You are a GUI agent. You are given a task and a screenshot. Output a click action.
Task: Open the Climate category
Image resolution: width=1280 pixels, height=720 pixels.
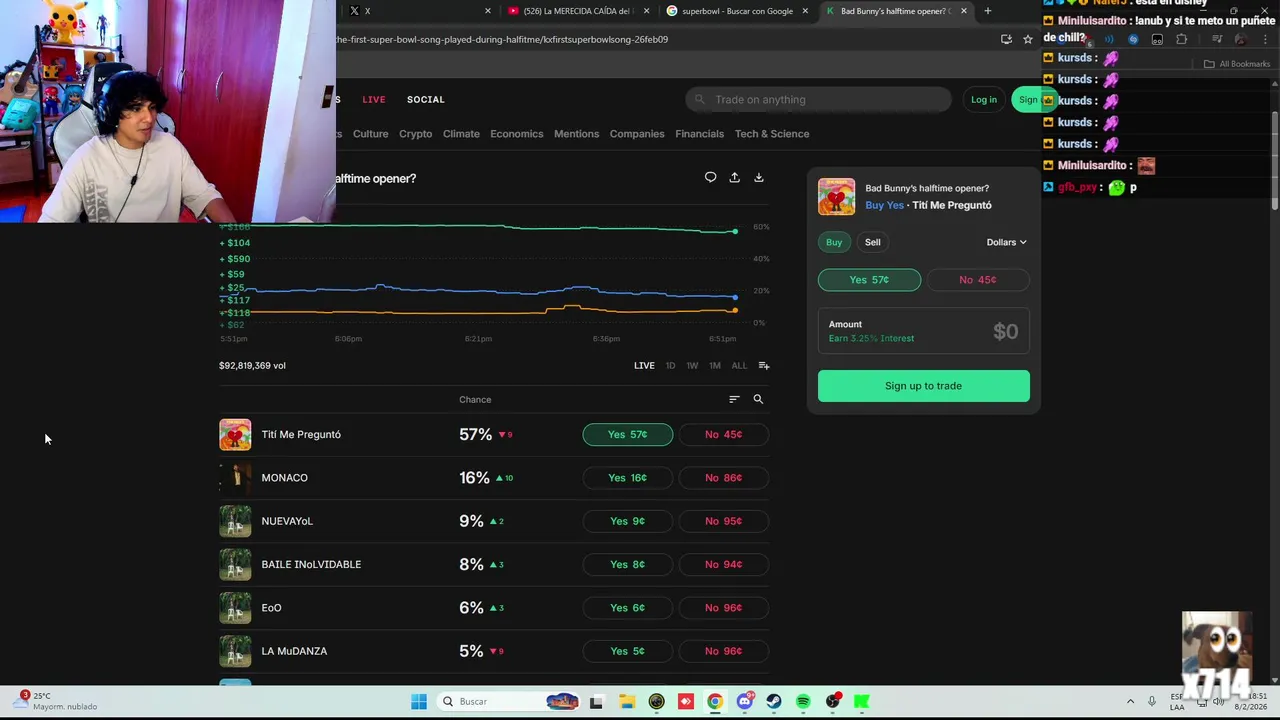[461, 134]
